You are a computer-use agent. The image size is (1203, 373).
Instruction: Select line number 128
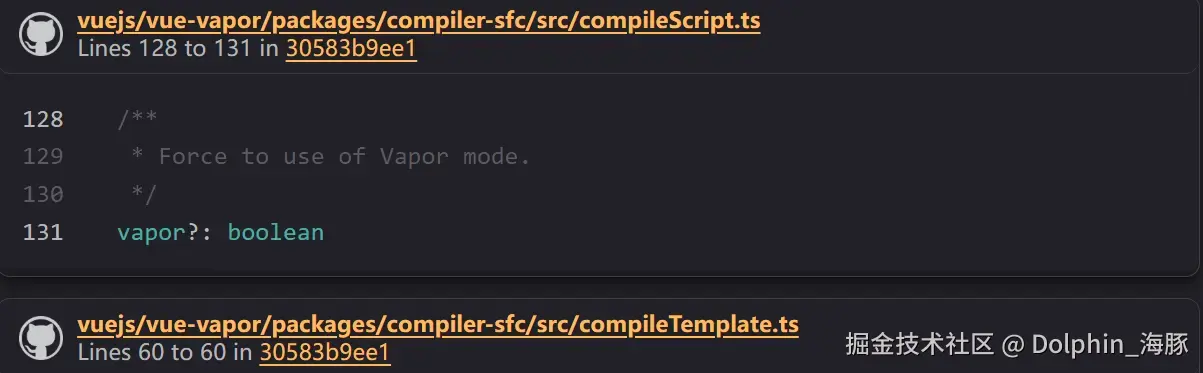coord(43,120)
